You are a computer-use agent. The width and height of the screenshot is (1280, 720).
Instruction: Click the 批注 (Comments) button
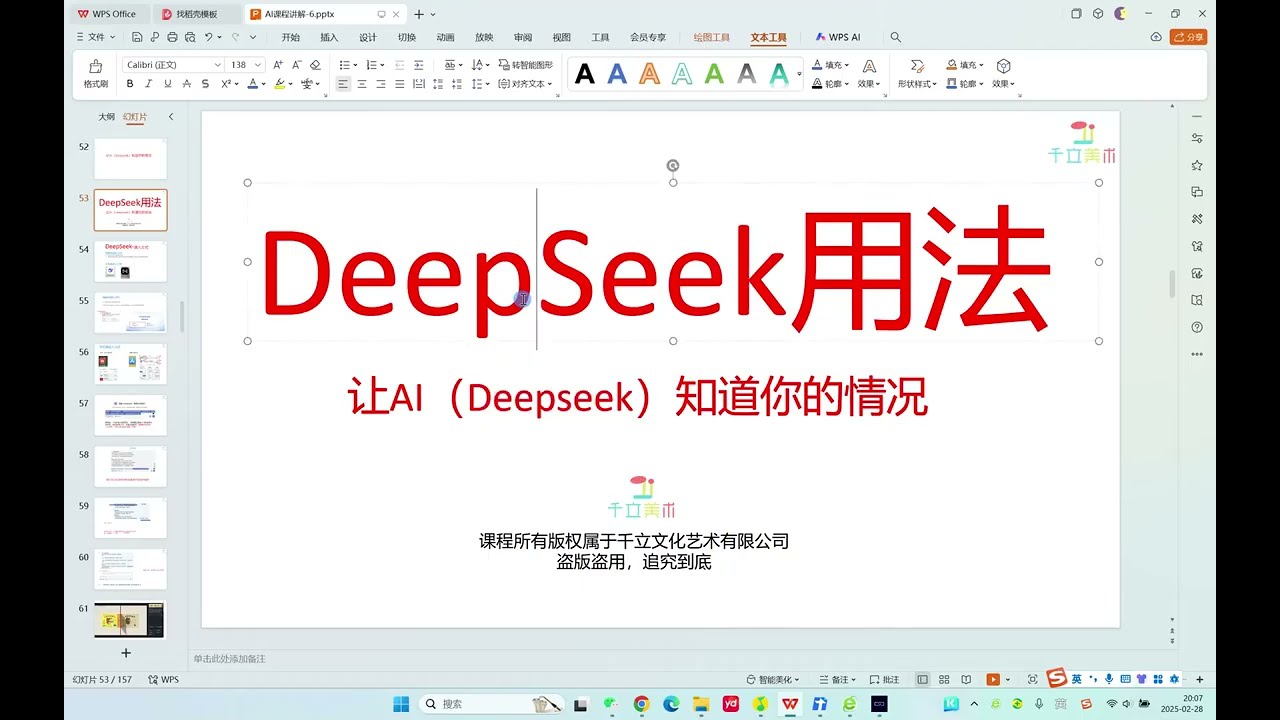[885, 679]
